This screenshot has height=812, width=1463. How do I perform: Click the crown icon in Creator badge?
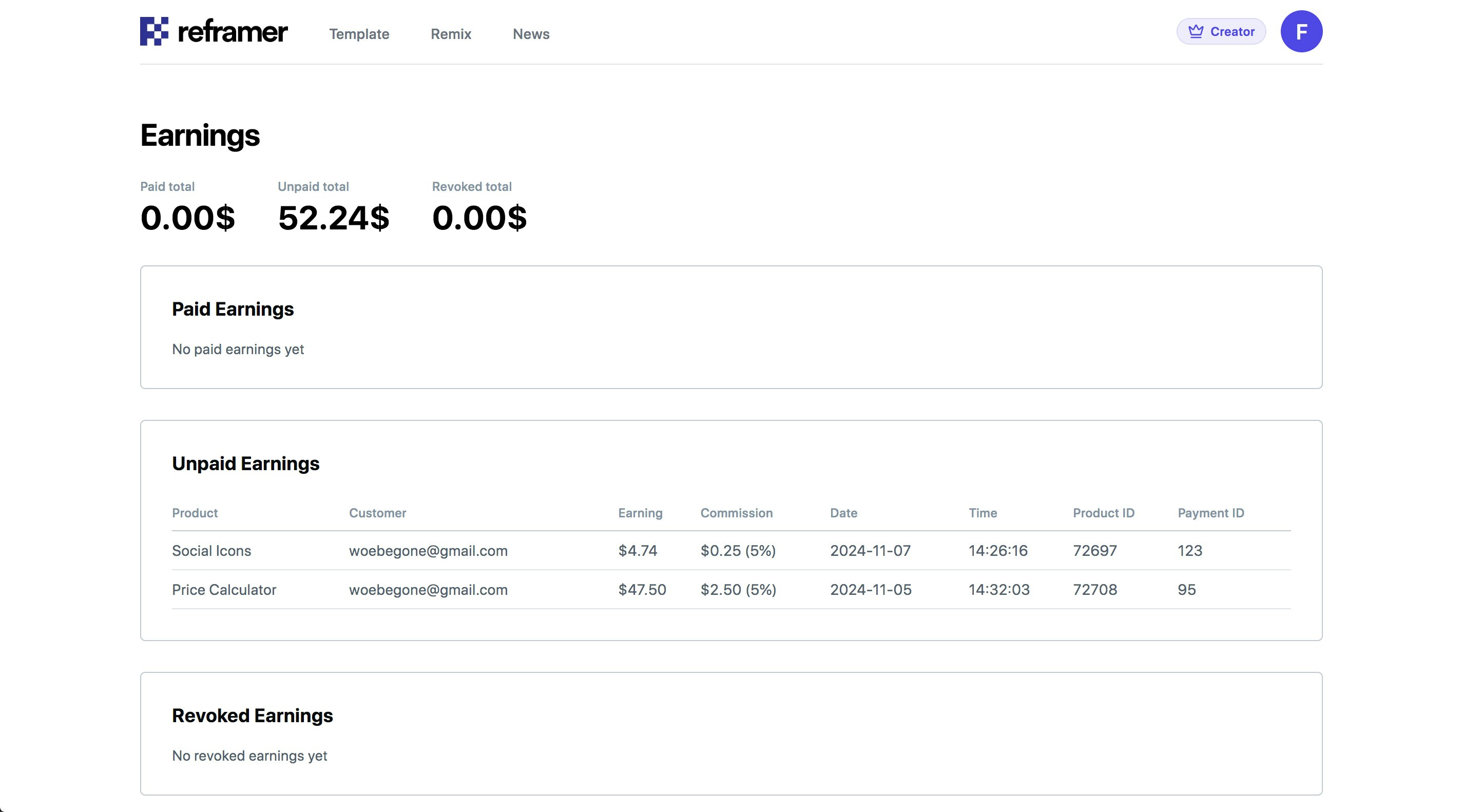[x=1196, y=31]
